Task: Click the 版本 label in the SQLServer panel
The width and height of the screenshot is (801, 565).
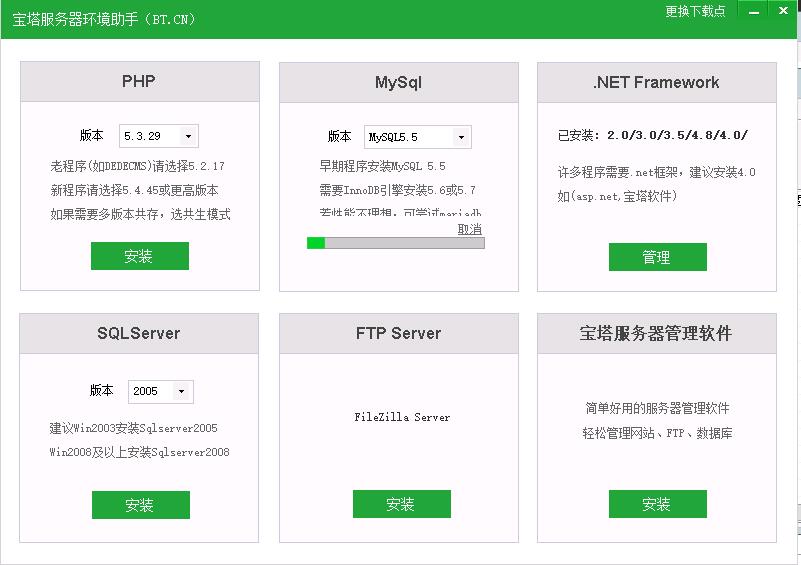Action: click(101, 390)
